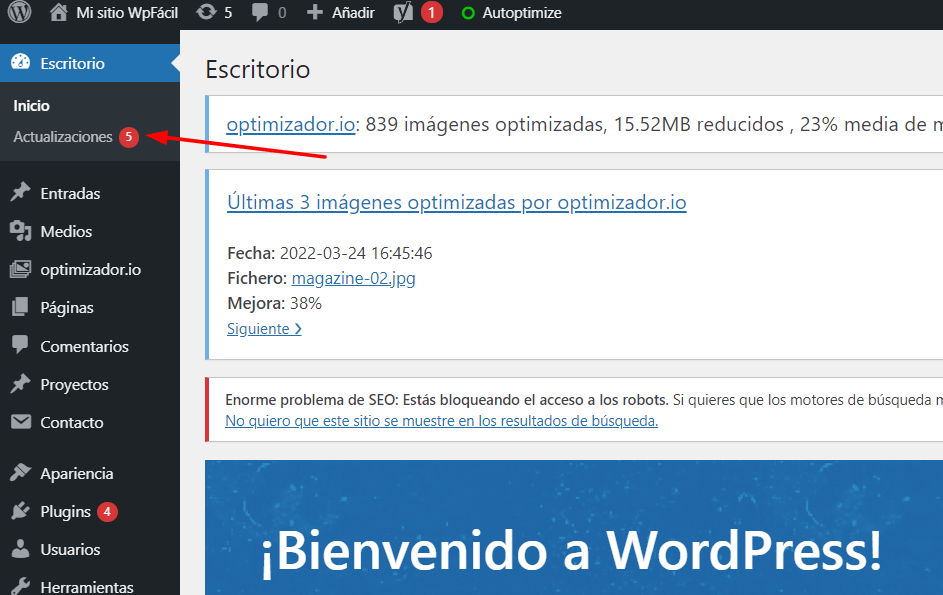Open the Páginas menu
The width and height of the screenshot is (943, 595).
[x=67, y=308]
